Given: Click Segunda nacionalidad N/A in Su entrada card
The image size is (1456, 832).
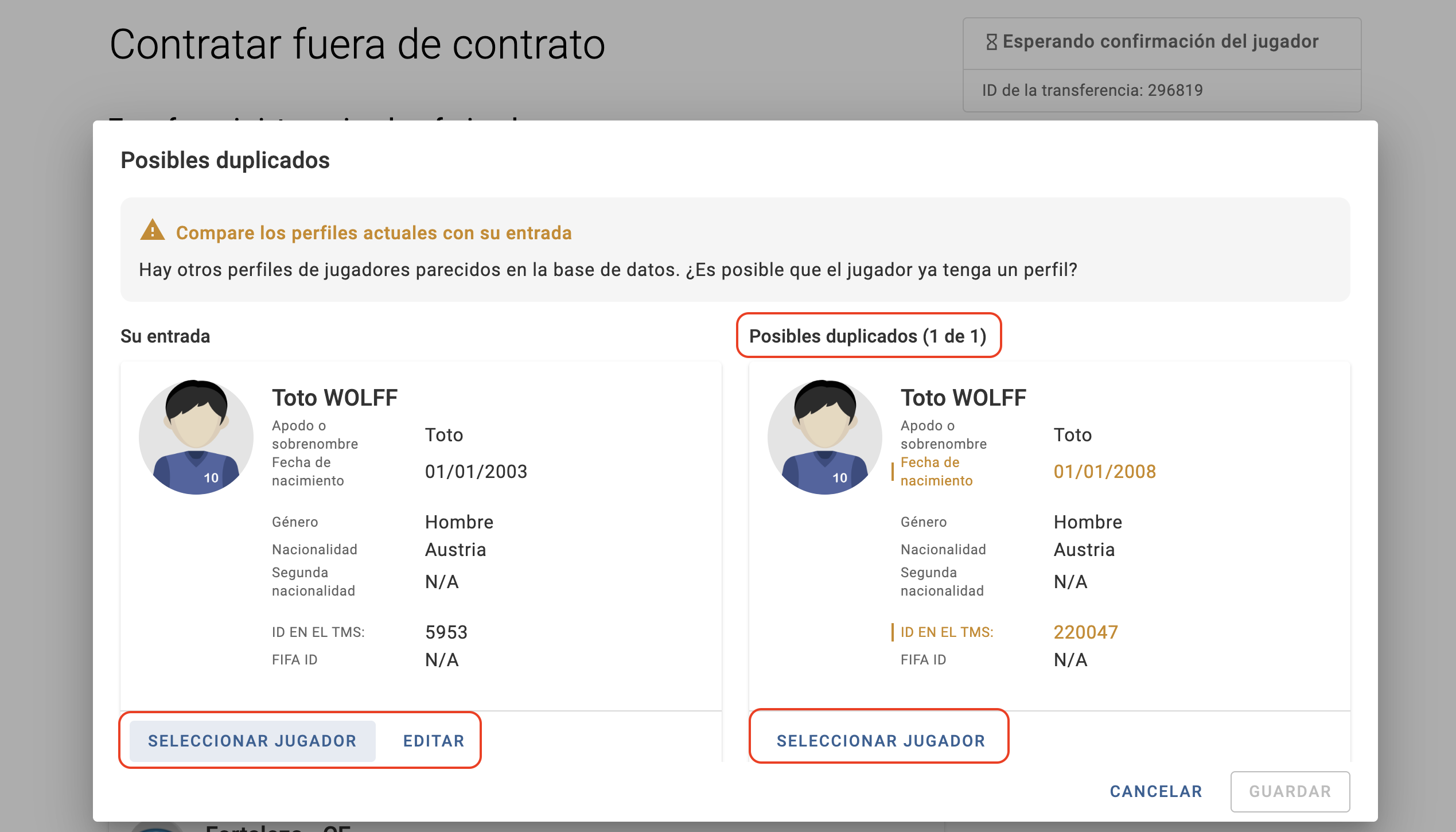Looking at the screenshot, I should tap(442, 581).
